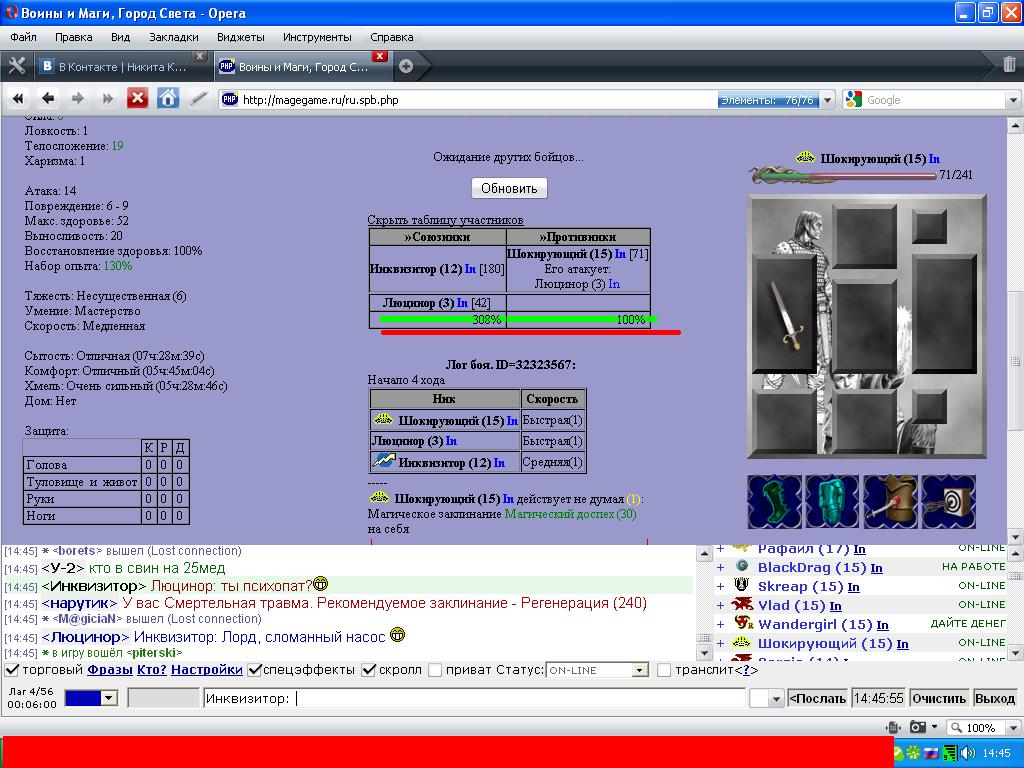Open the Виджеты menu

240,37
